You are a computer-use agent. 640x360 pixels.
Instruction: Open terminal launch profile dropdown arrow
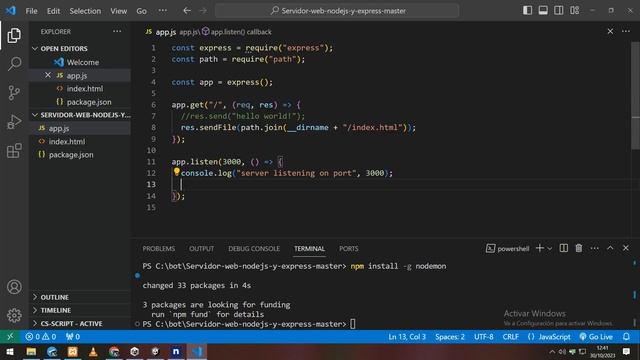tap(550, 249)
